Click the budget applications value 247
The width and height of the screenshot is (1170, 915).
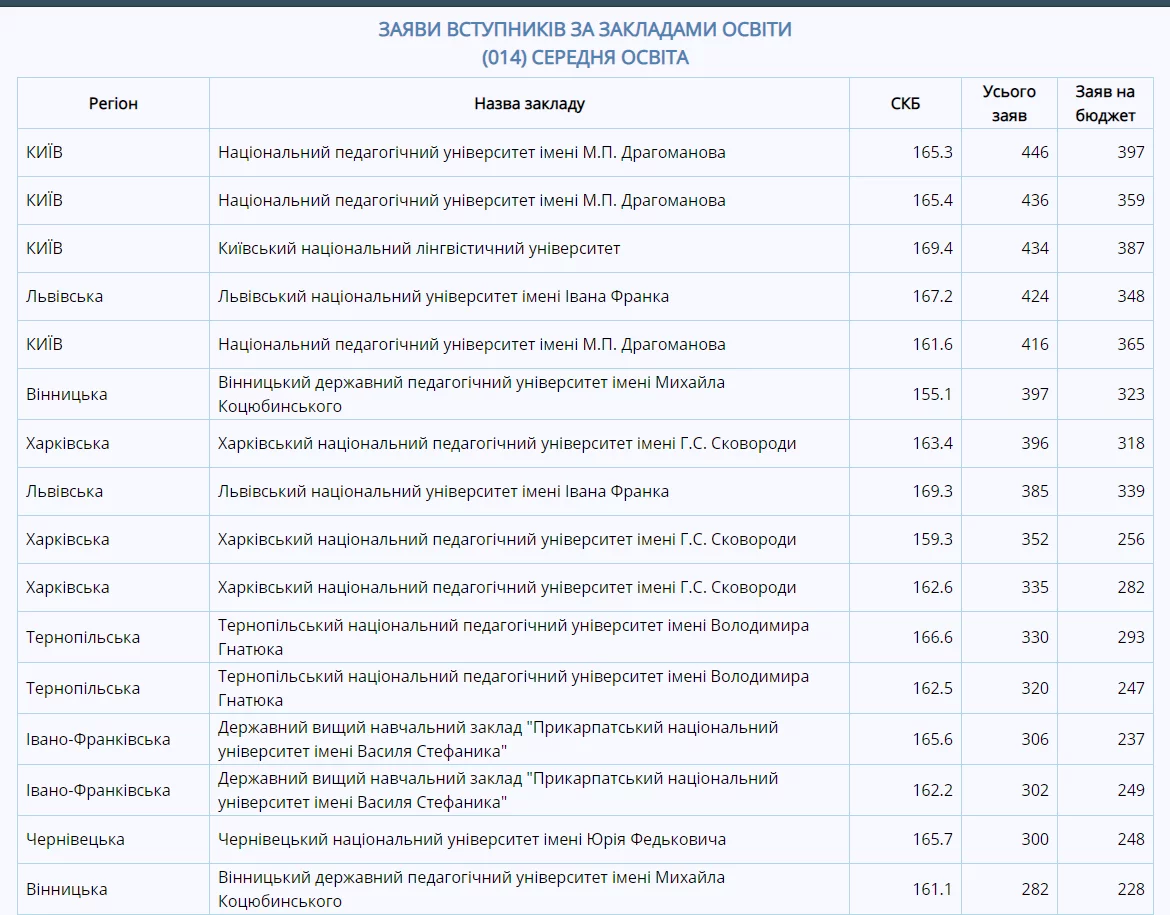[x=1131, y=688]
